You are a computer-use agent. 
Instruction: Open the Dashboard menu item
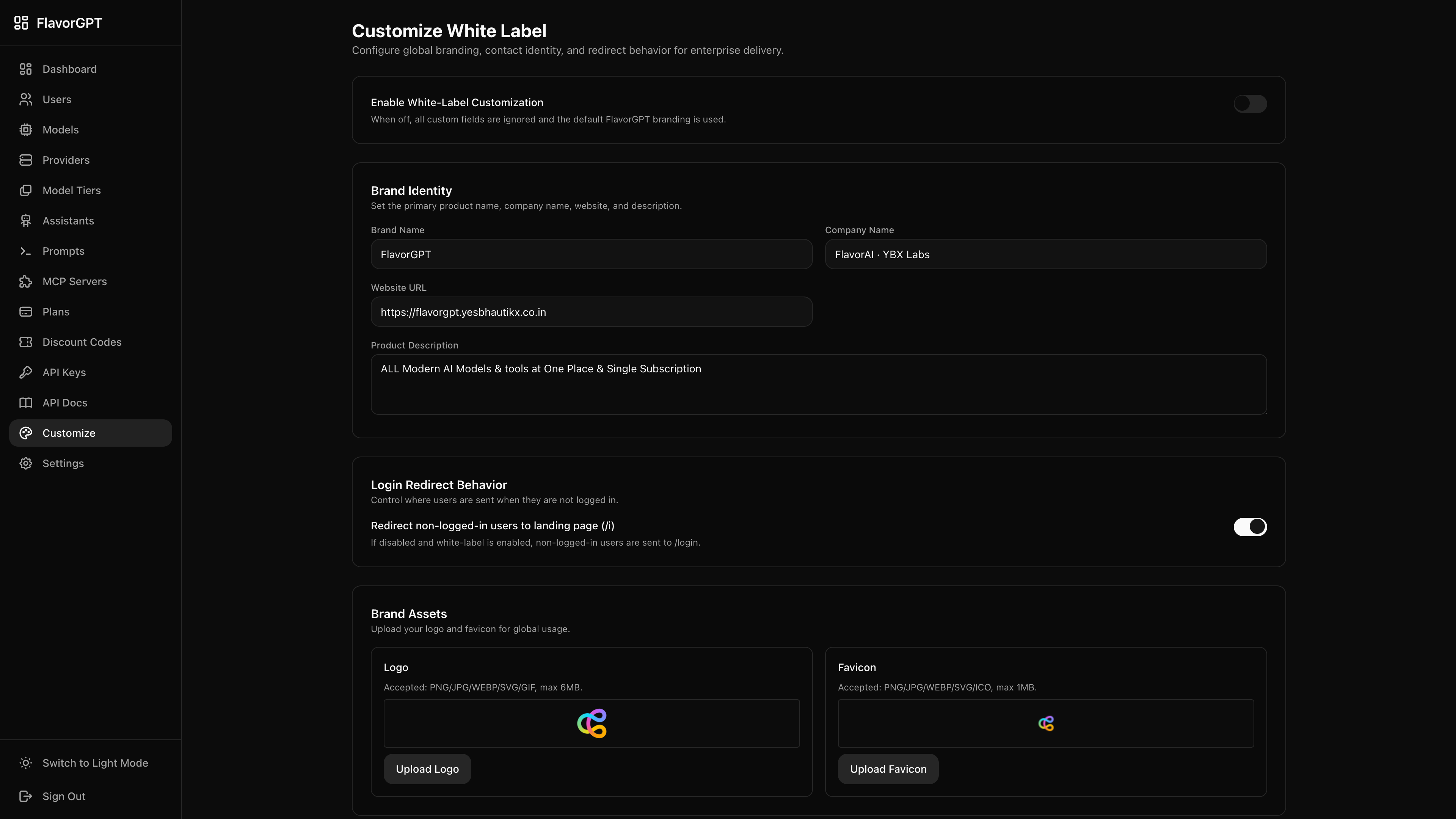click(x=91, y=69)
